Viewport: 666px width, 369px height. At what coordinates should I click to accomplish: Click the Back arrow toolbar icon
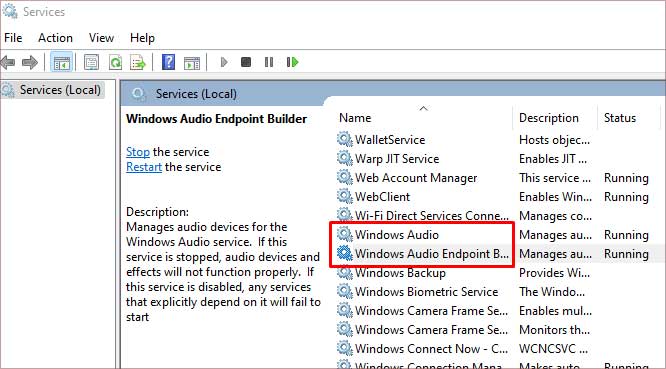(8, 62)
